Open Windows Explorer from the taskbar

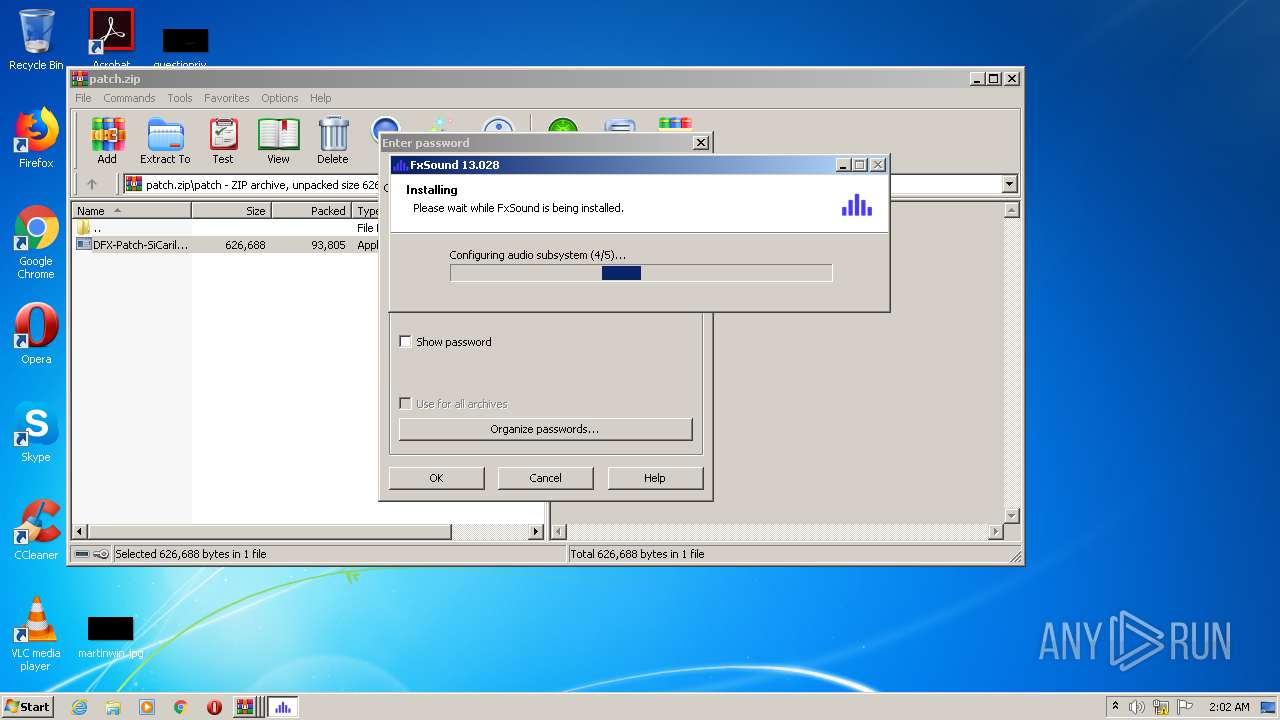(x=113, y=707)
